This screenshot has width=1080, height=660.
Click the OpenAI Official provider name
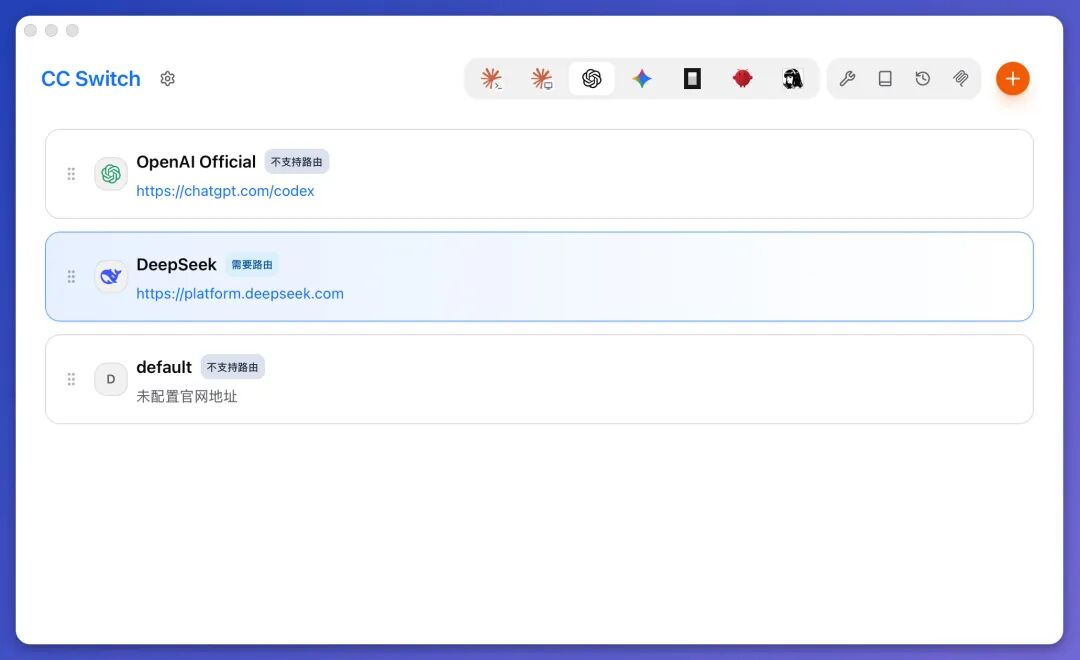pos(196,162)
